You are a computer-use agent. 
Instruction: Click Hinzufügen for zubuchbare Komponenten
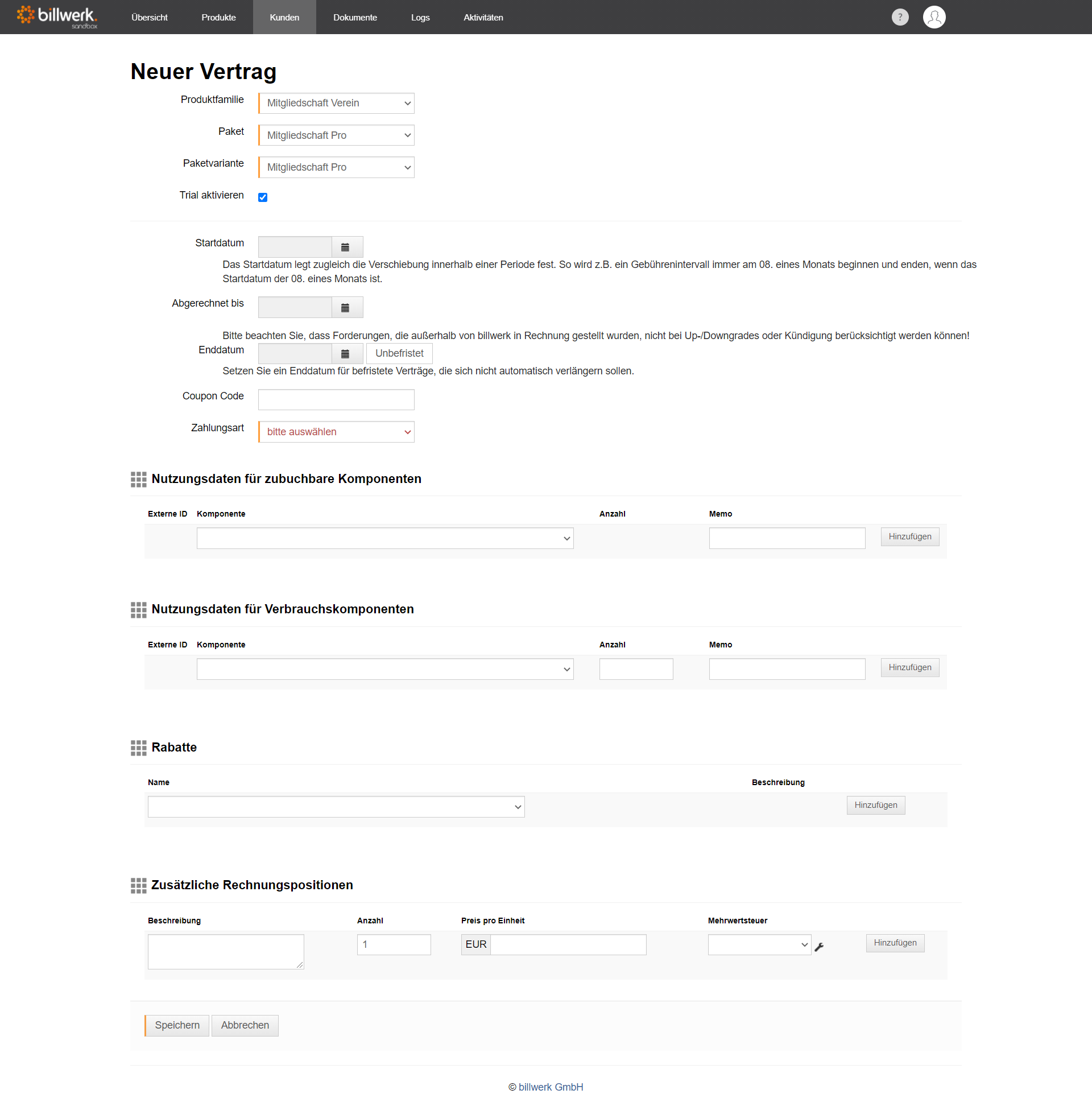[910, 536]
